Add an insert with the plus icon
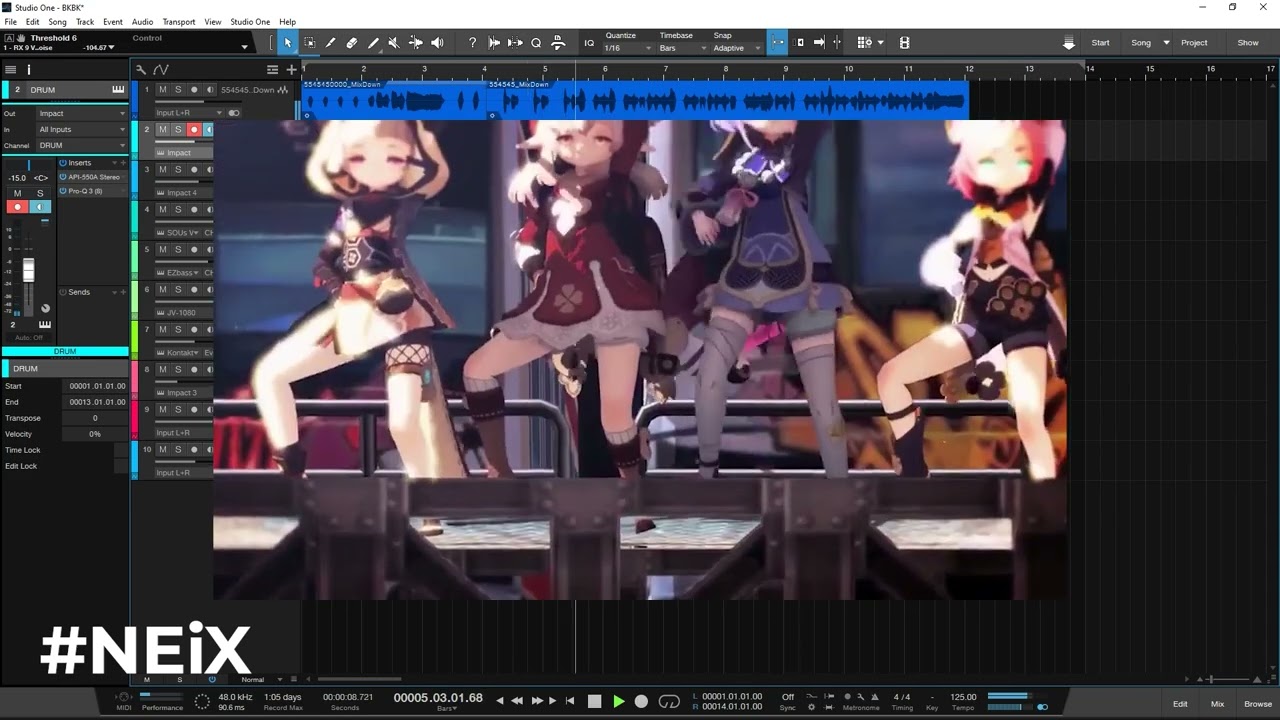Viewport: 1280px width, 720px height. (x=123, y=162)
